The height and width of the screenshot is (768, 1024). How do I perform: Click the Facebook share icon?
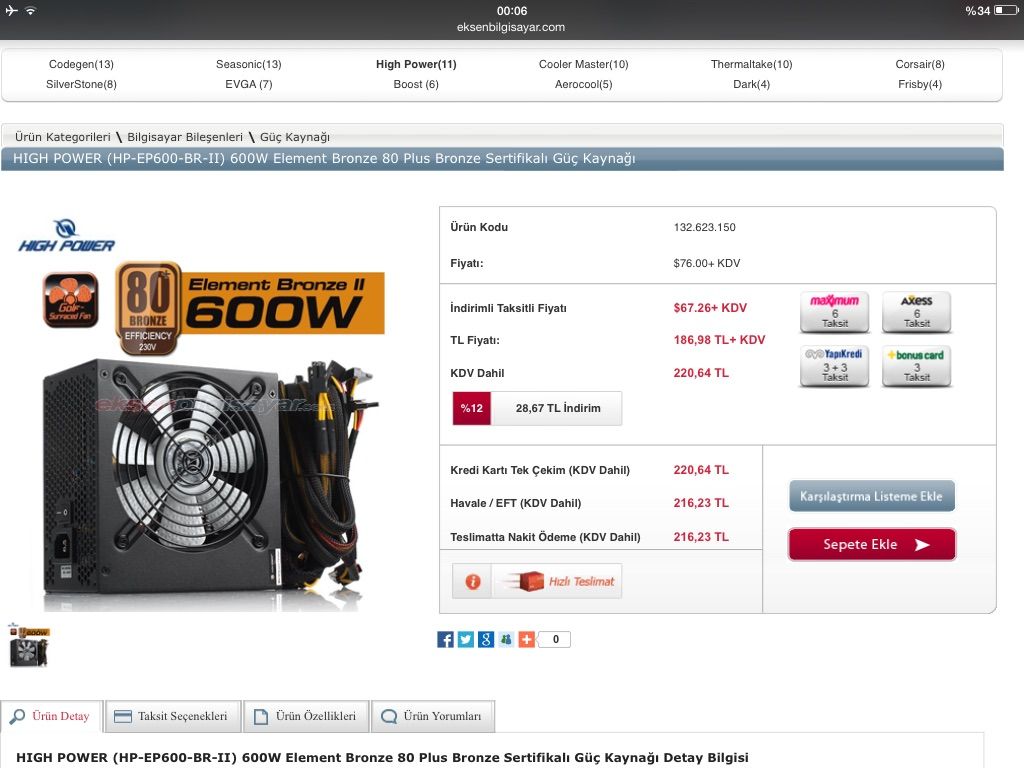[445, 639]
